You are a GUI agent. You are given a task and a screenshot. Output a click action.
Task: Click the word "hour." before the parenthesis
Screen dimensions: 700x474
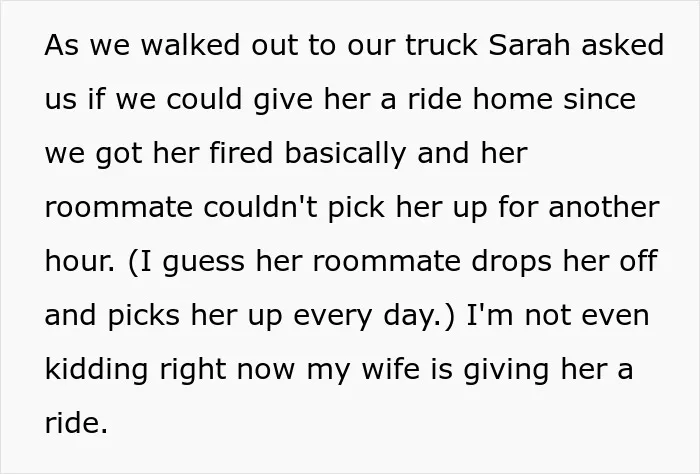click(79, 261)
